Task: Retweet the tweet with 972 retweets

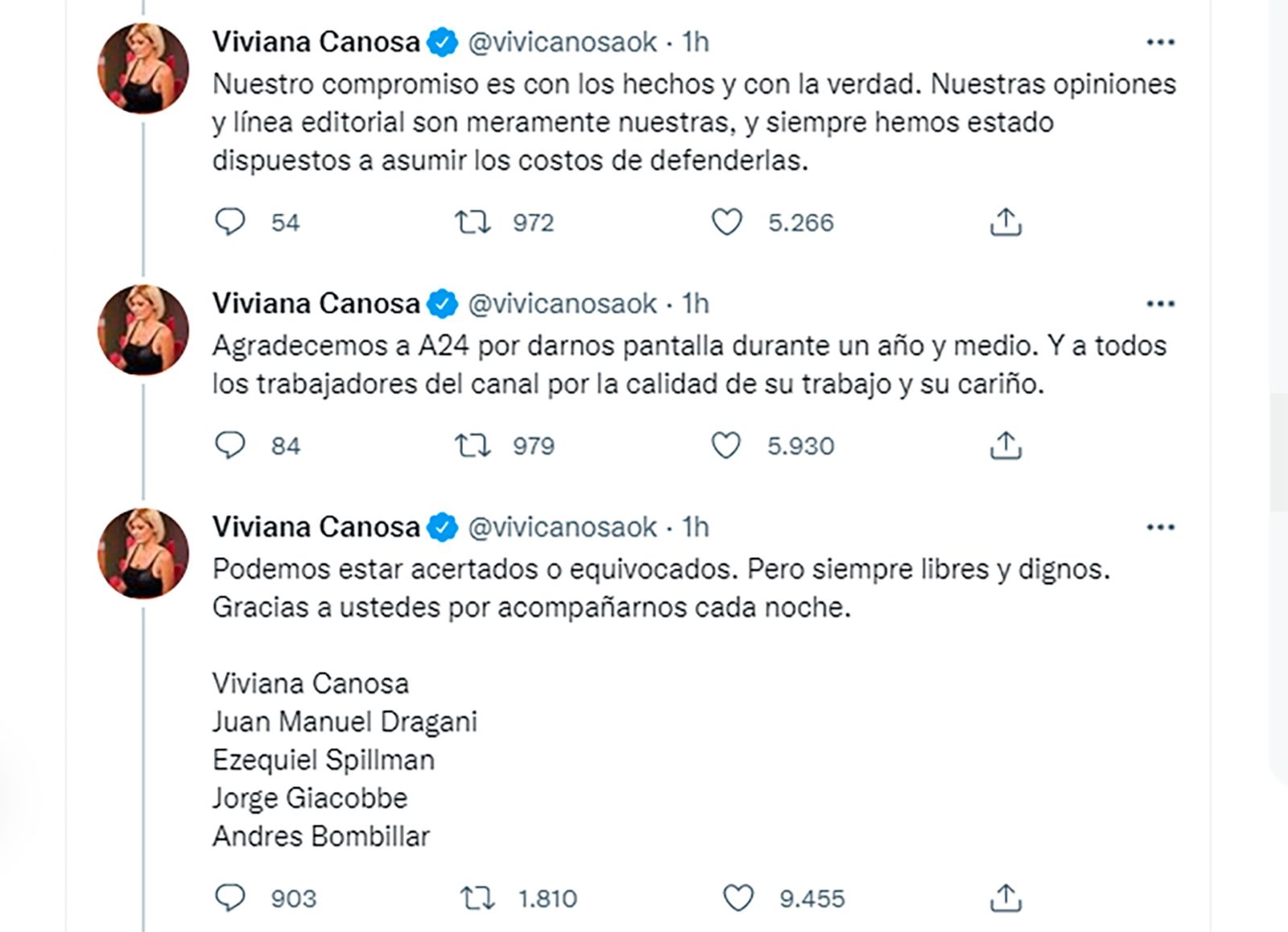Action: click(x=473, y=221)
